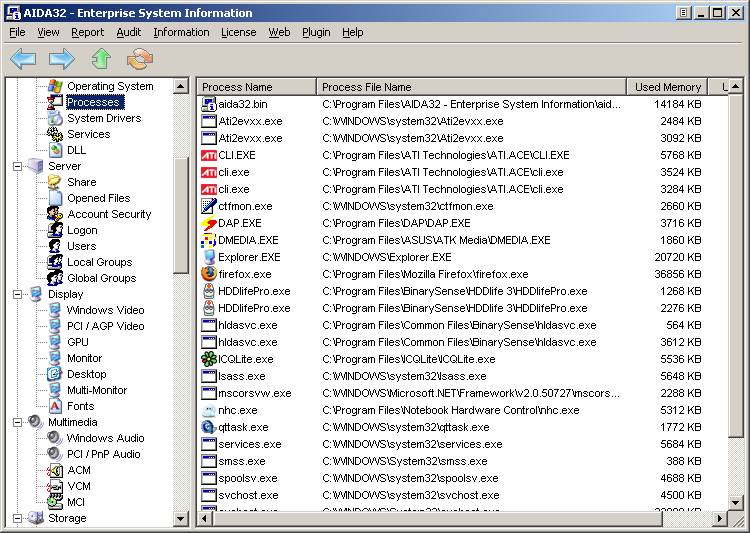Viewport: 750px width, 533px height.
Task: Click the DLL icon in the tree
Action: pos(55,150)
